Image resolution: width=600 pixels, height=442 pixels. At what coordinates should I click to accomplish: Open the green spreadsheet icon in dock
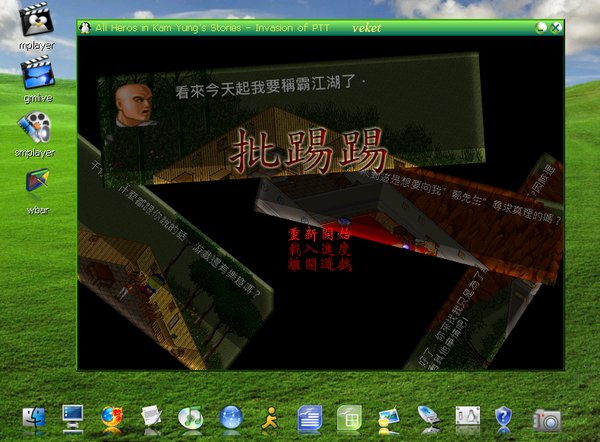point(349,418)
